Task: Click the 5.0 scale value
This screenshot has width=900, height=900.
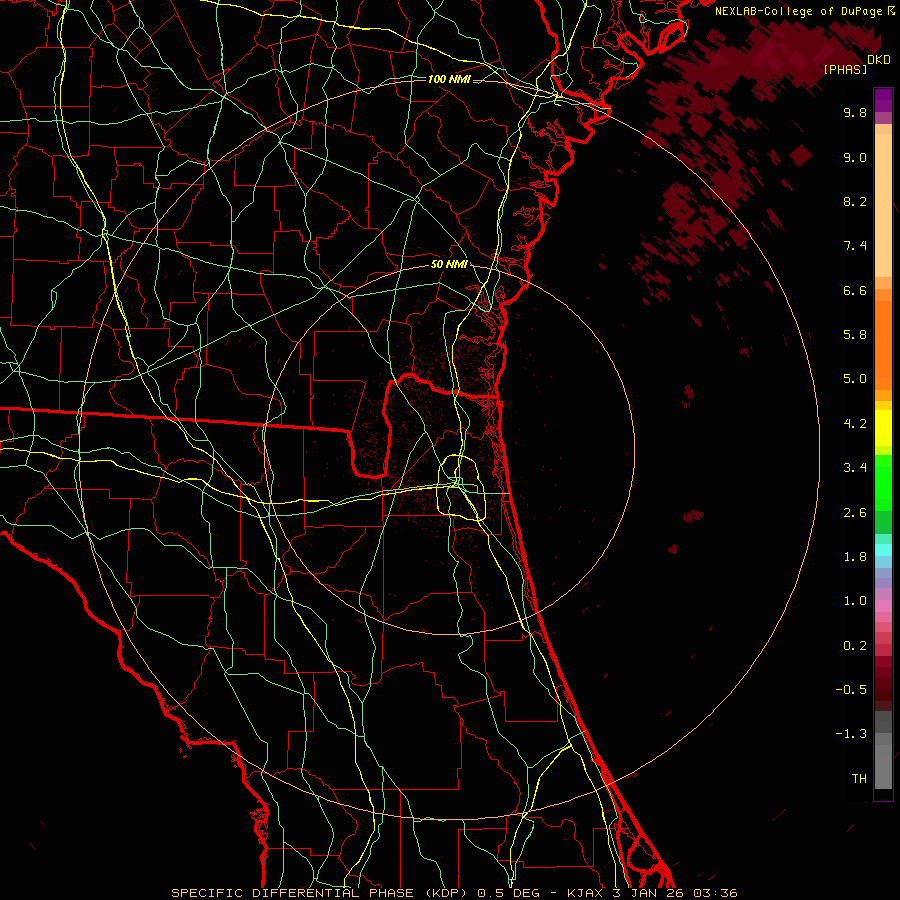Action: click(x=855, y=379)
